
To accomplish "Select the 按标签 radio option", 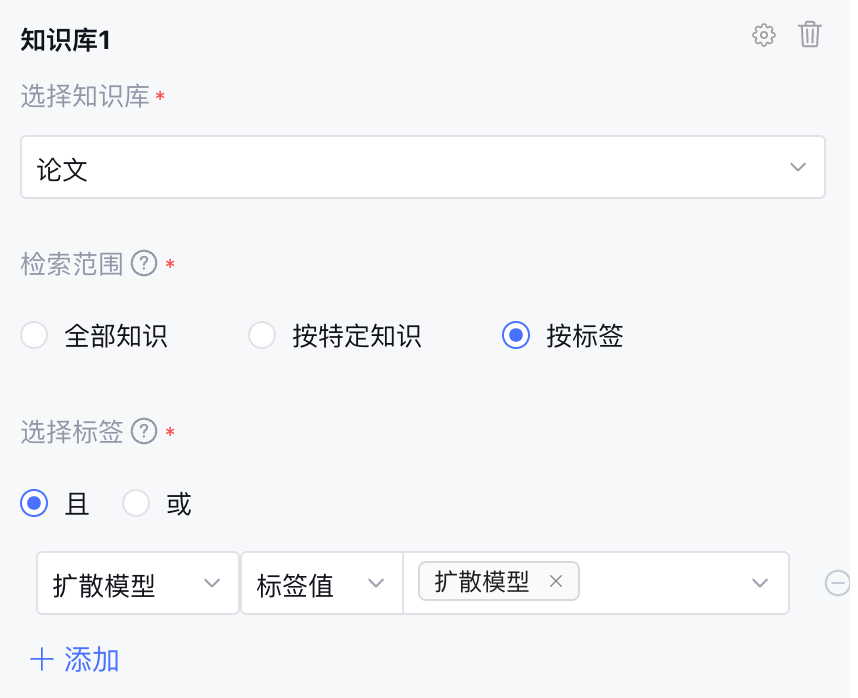I will coord(516,336).
